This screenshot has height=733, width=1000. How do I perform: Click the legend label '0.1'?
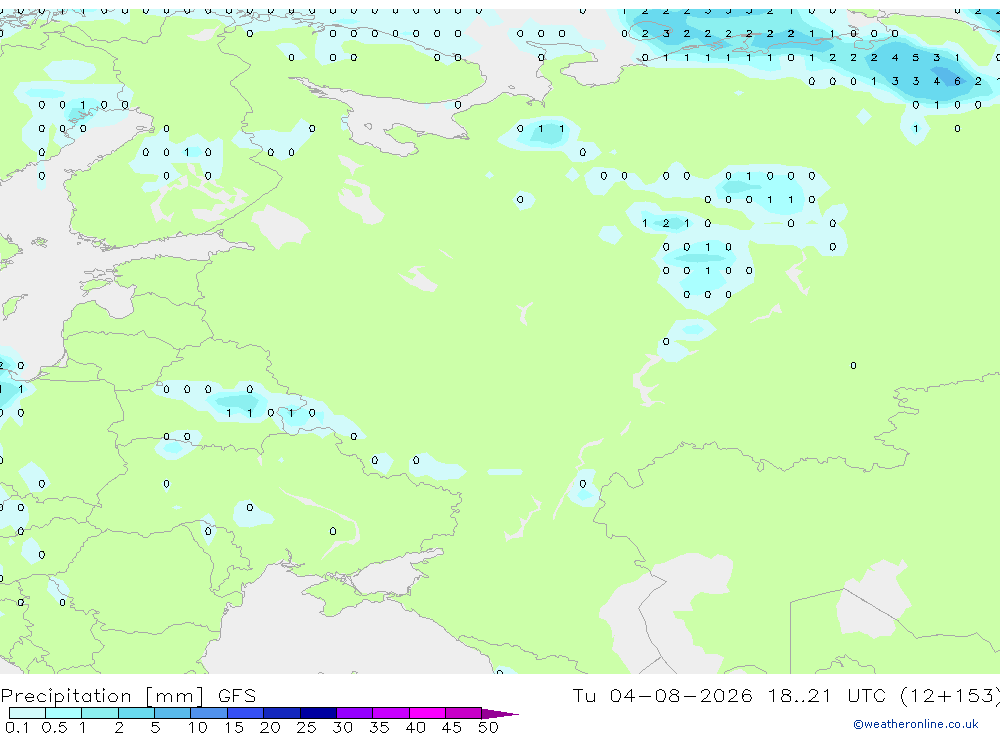coord(17,727)
